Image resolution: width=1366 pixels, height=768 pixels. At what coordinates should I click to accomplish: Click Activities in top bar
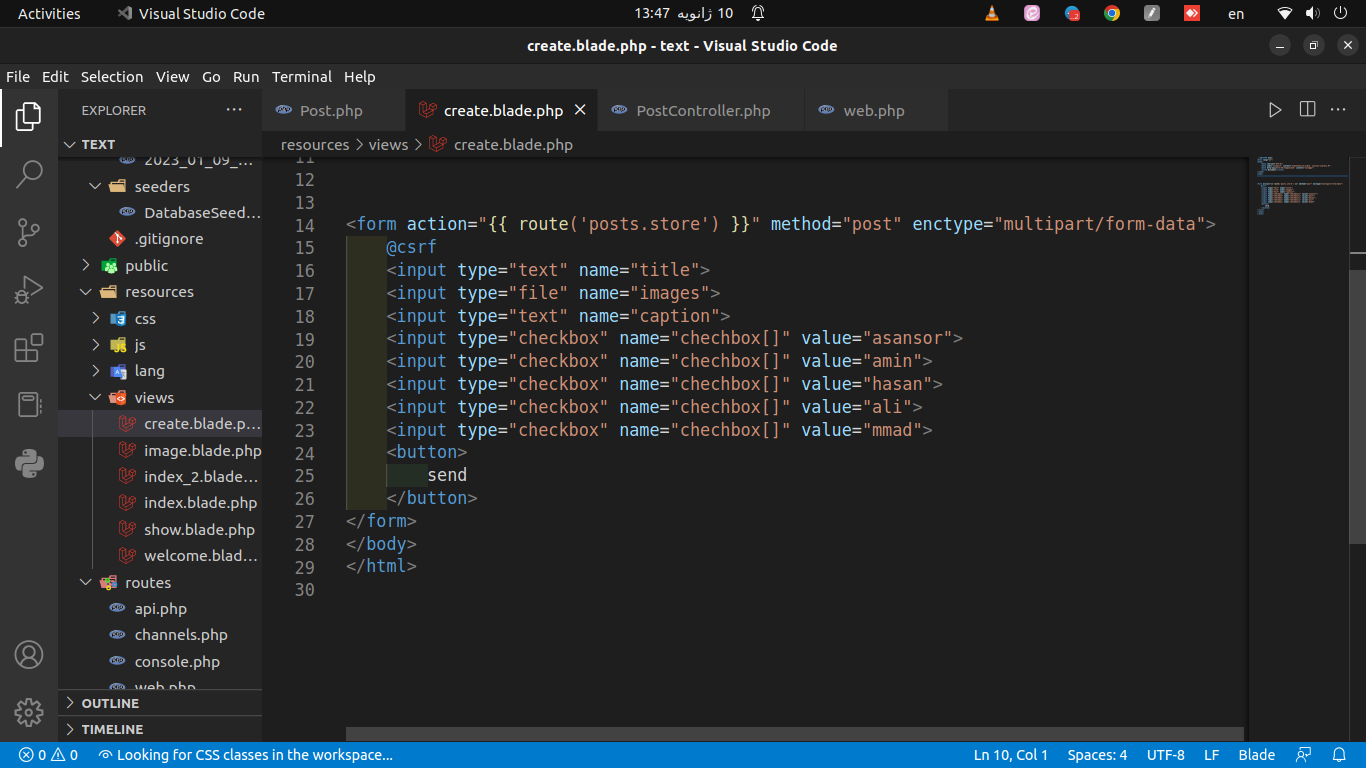49,13
